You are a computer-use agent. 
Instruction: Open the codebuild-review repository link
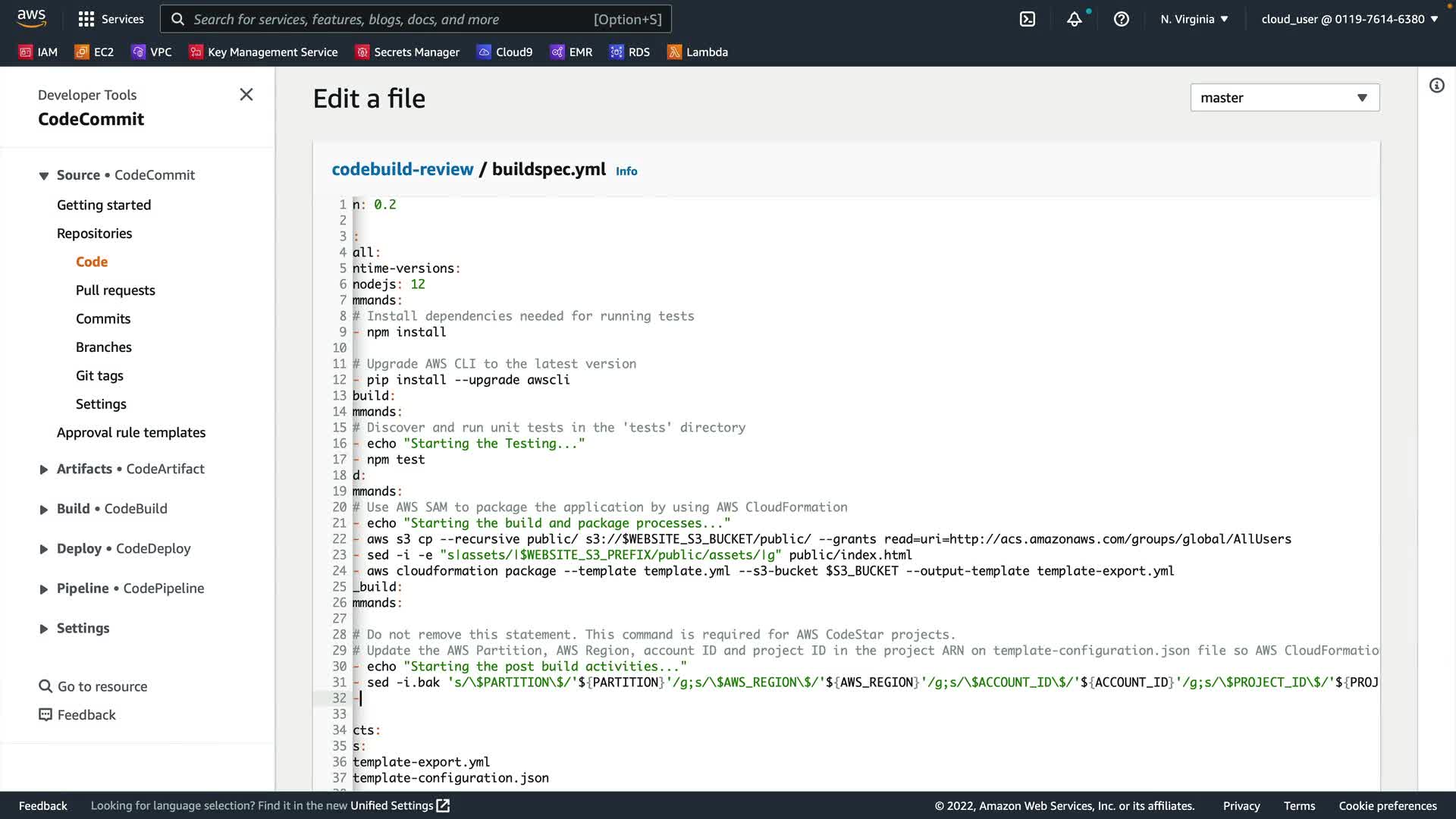point(402,169)
